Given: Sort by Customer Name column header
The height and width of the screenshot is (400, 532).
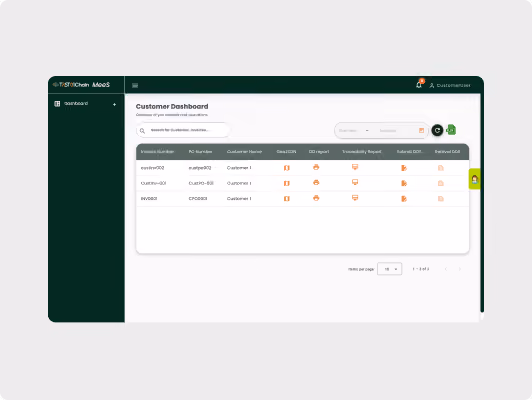Looking at the screenshot, I should click(244, 152).
